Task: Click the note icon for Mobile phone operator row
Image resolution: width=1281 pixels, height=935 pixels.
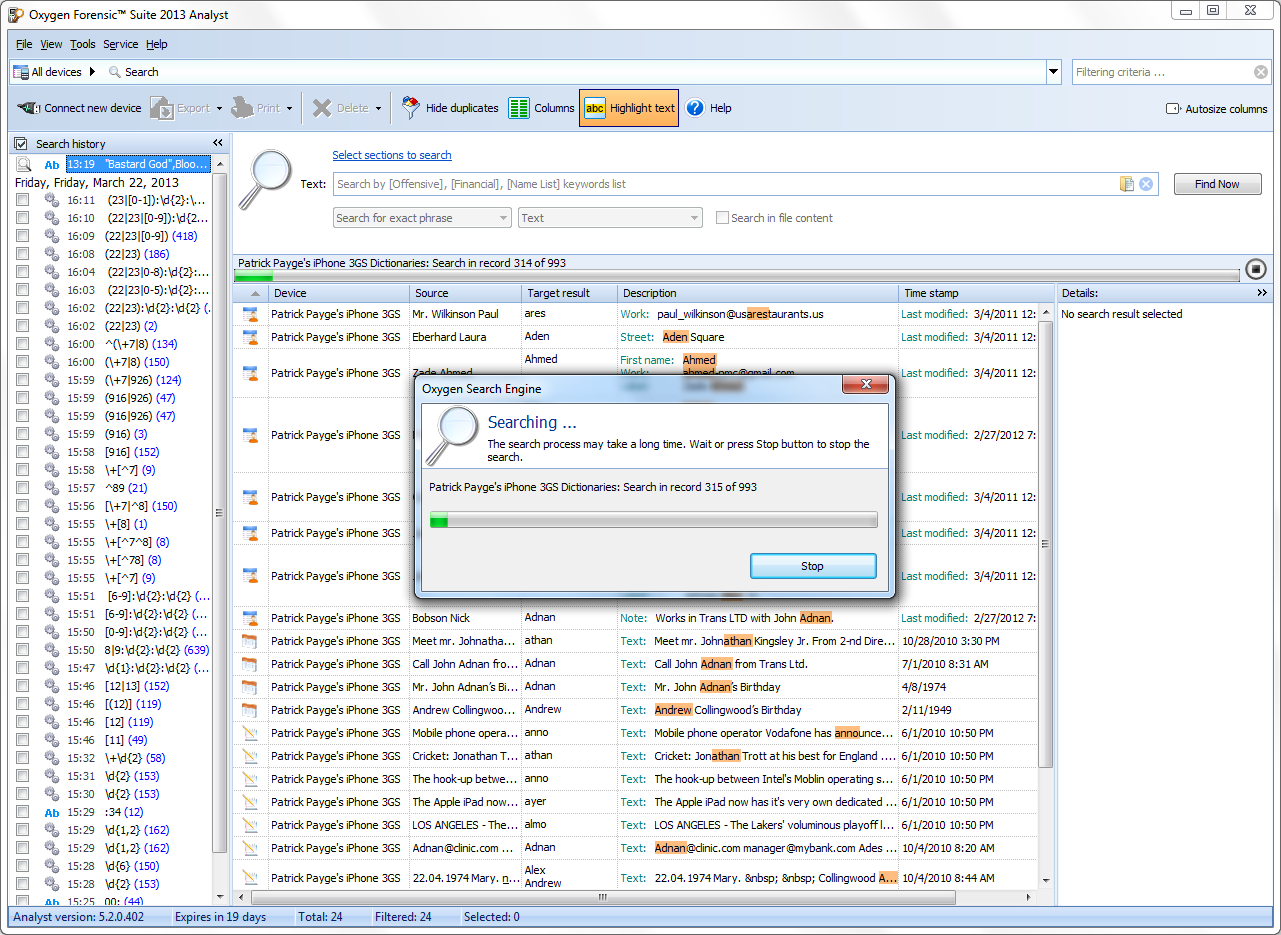Action: 250,733
